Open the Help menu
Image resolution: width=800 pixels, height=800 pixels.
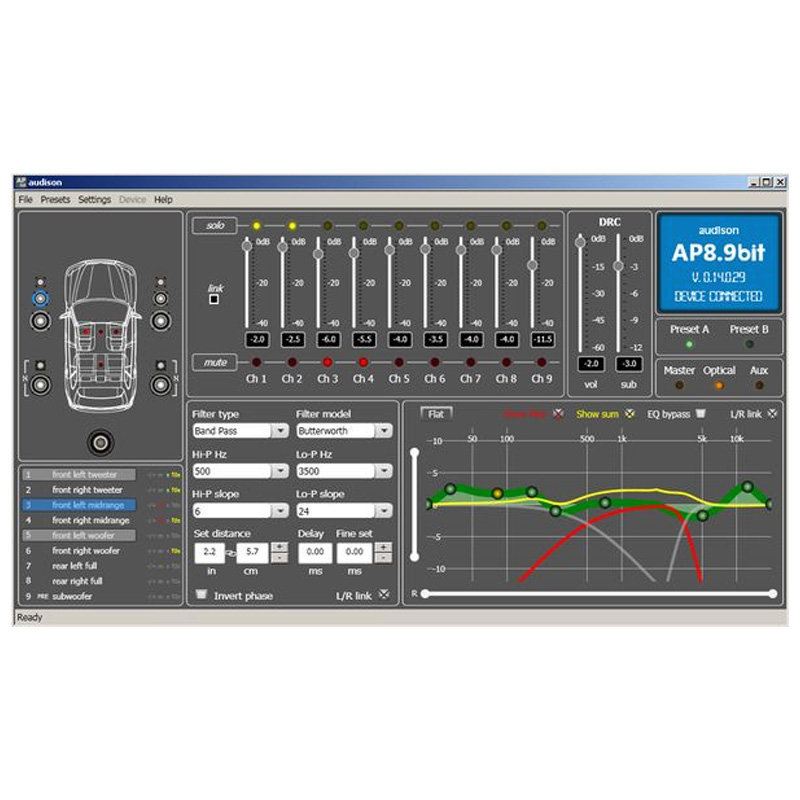point(163,199)
